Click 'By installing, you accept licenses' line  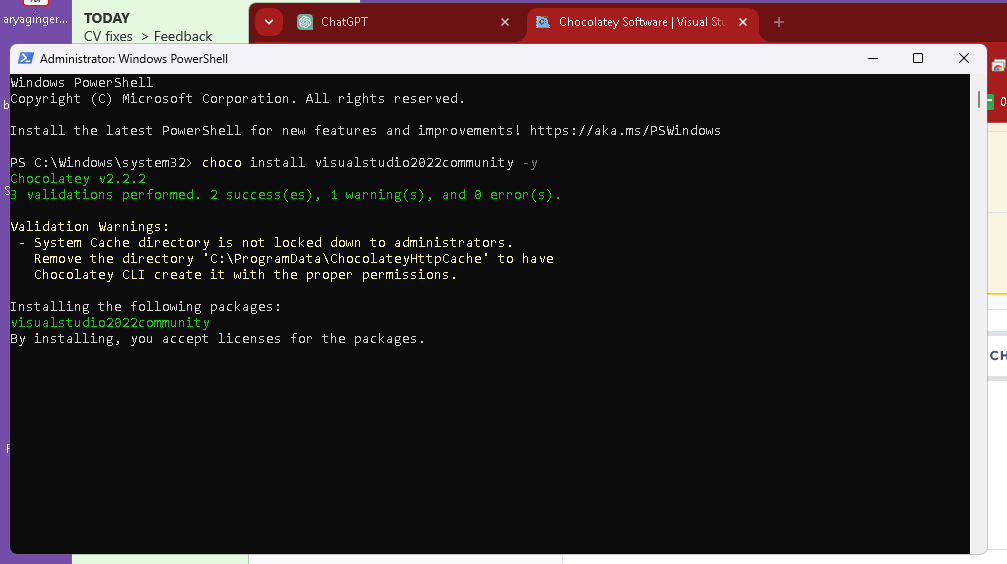tap(218, 339)
